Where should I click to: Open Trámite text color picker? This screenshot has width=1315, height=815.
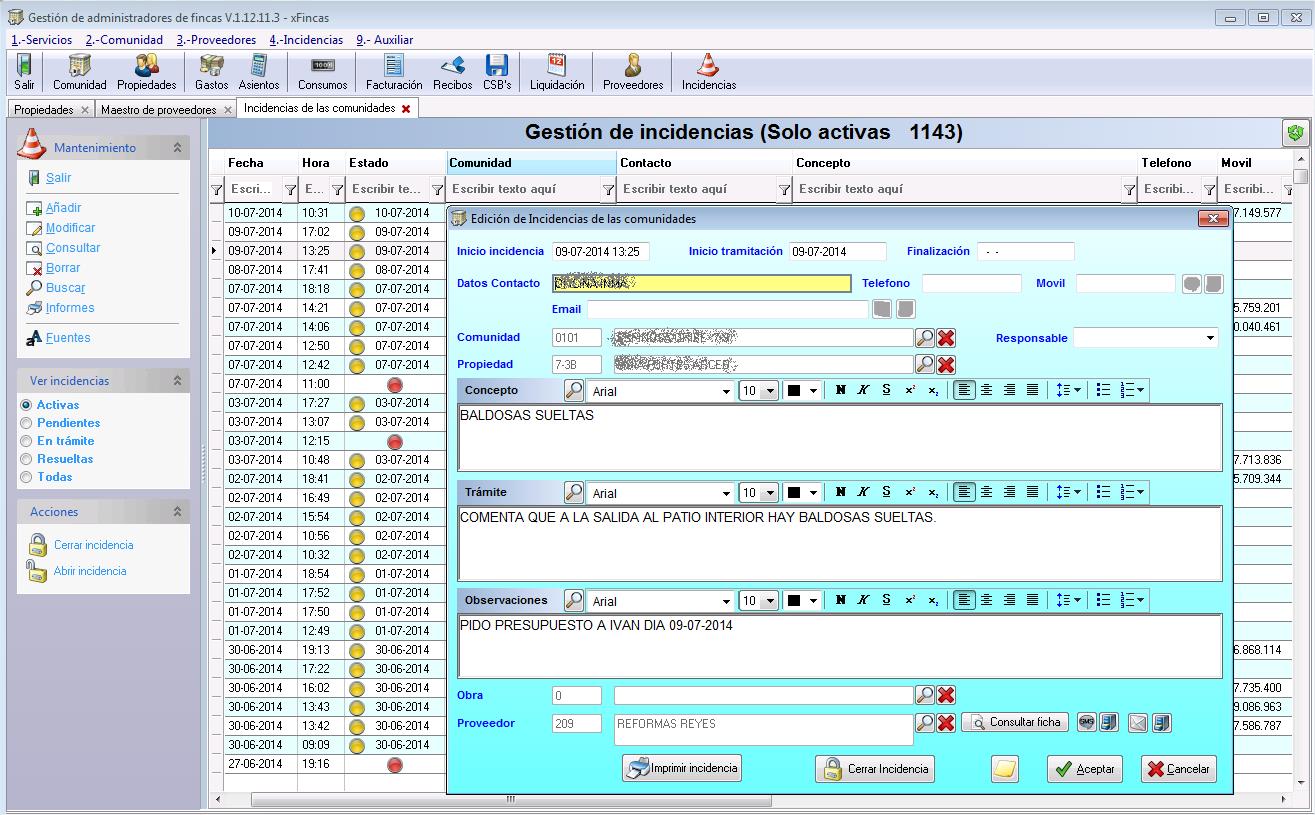802,493
